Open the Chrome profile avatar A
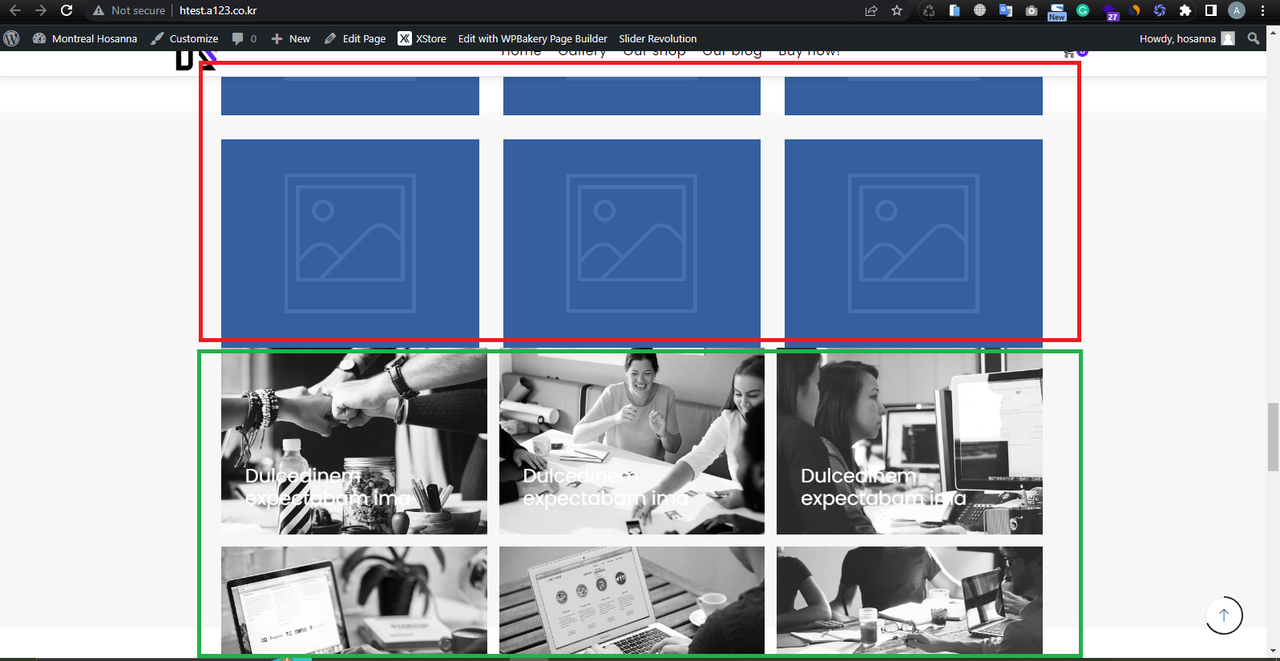The height and width of the screenshot is (661, 1280). pyautogui.click(x=1237, y=10)
